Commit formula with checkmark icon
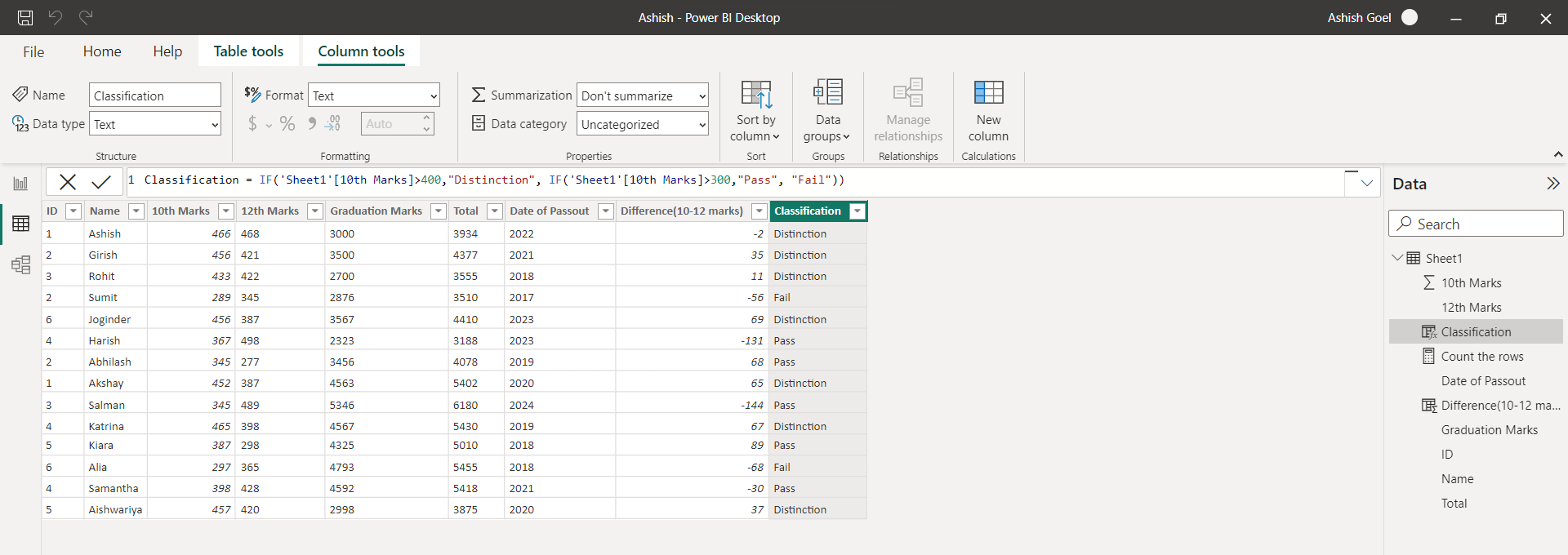 (101, 182)
